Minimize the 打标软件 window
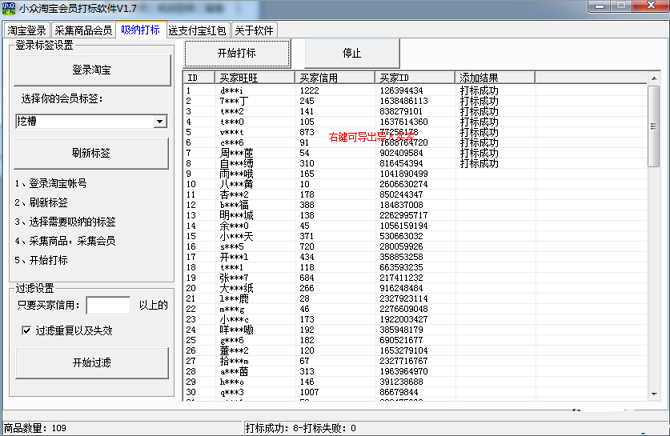 coord(599,6)
